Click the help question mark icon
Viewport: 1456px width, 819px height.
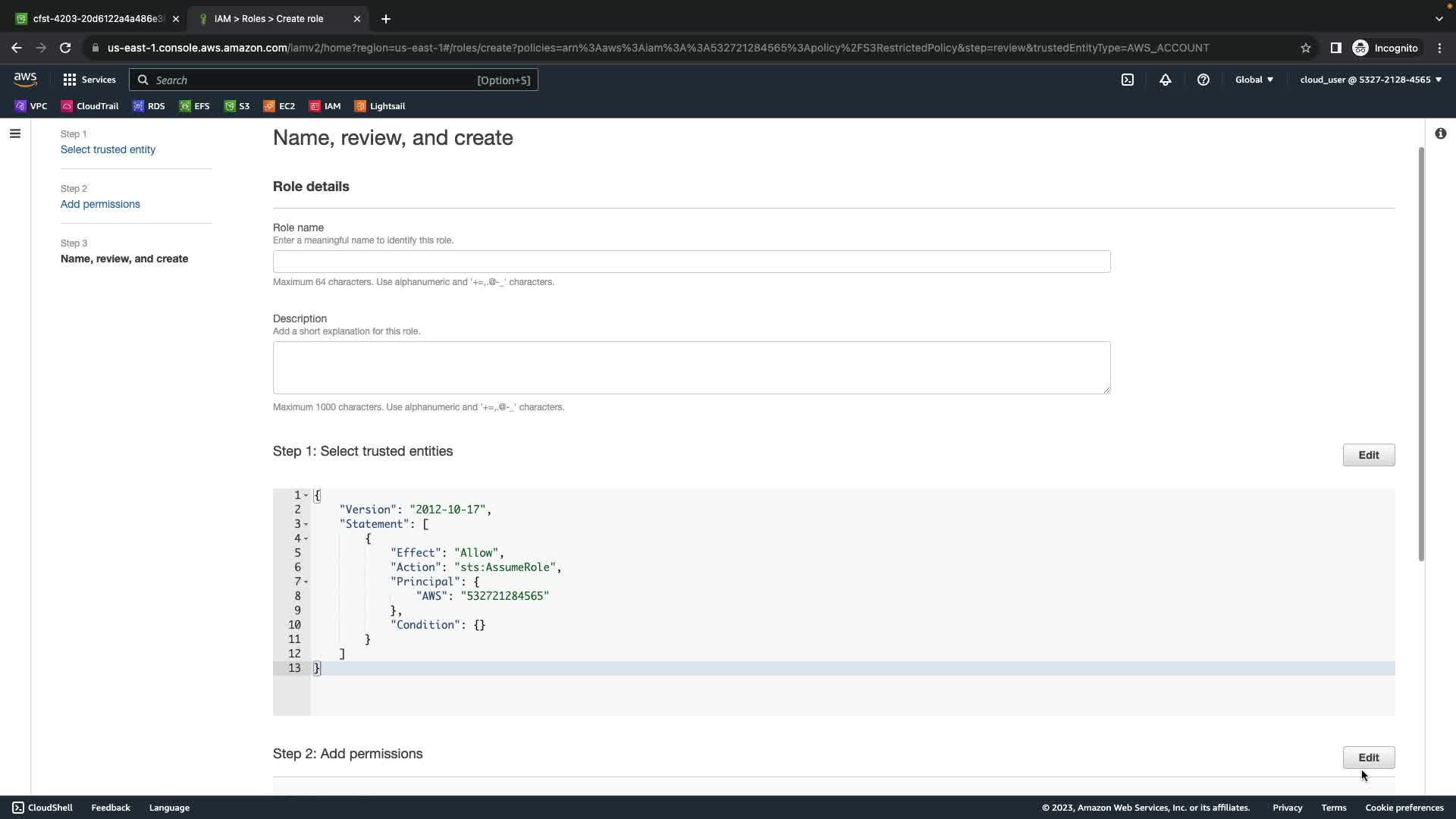point(1203,80)
